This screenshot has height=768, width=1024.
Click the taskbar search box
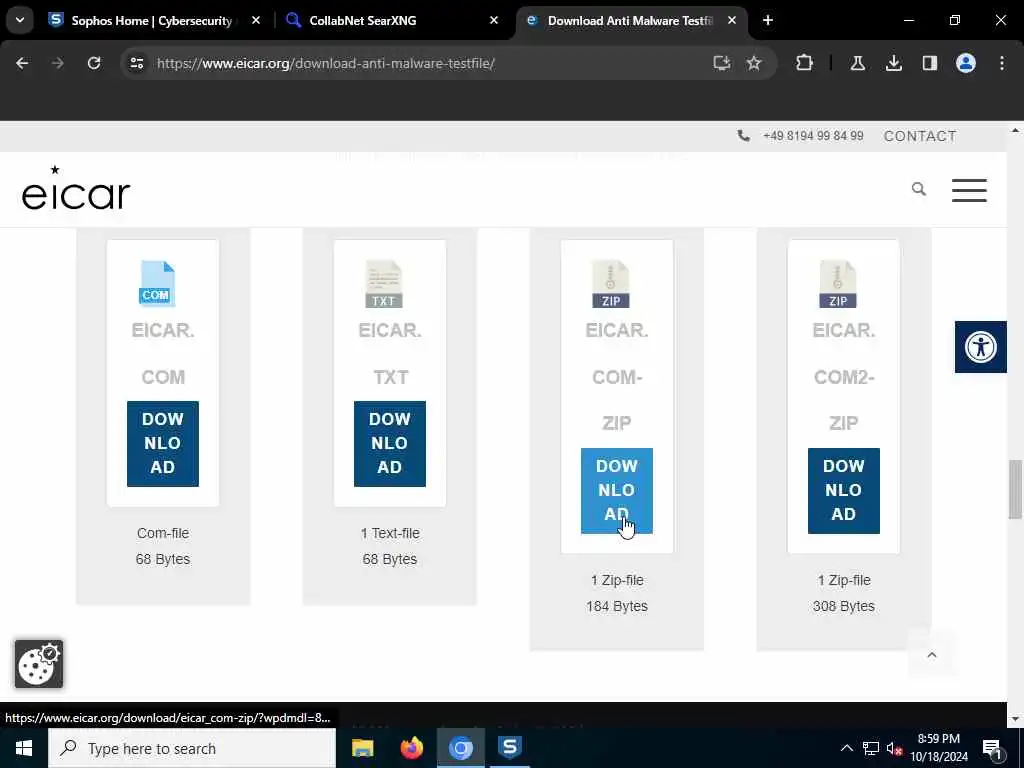click(x=192, y=748)
